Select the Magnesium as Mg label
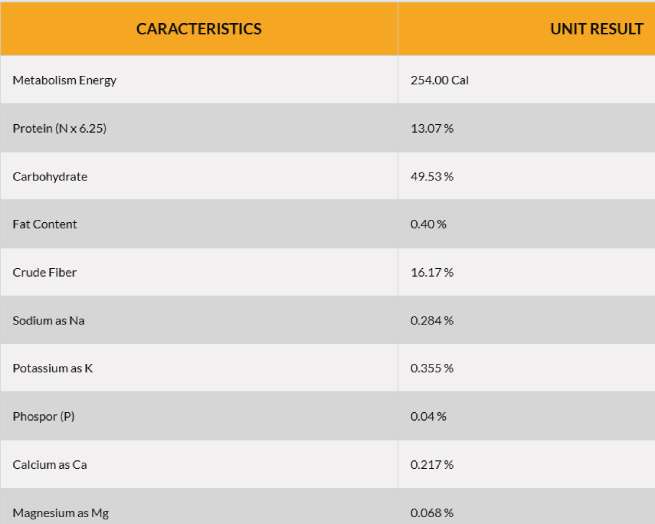This screenshot has width=655, height=524. click(58, 513)
